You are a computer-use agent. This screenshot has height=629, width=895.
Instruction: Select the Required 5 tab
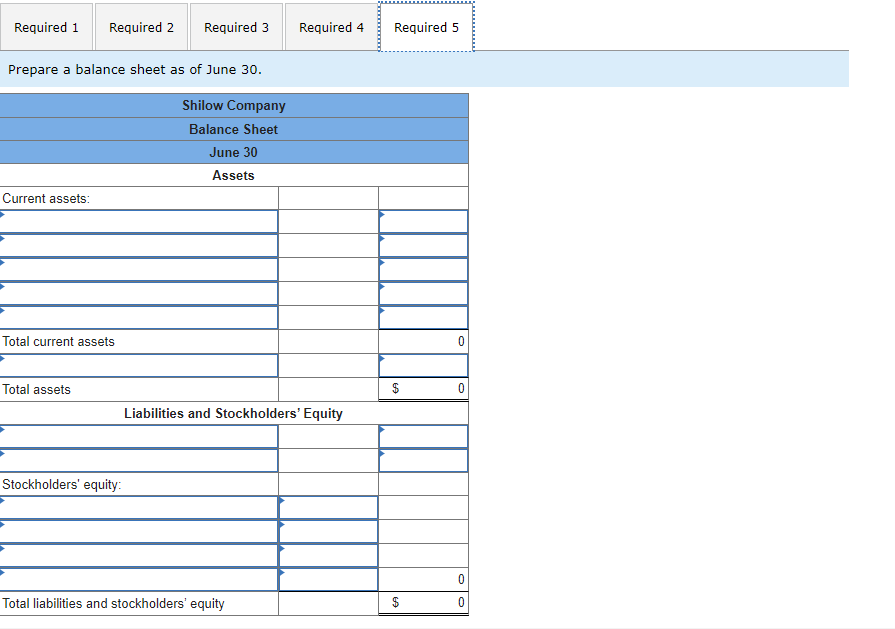coord(426,27)
